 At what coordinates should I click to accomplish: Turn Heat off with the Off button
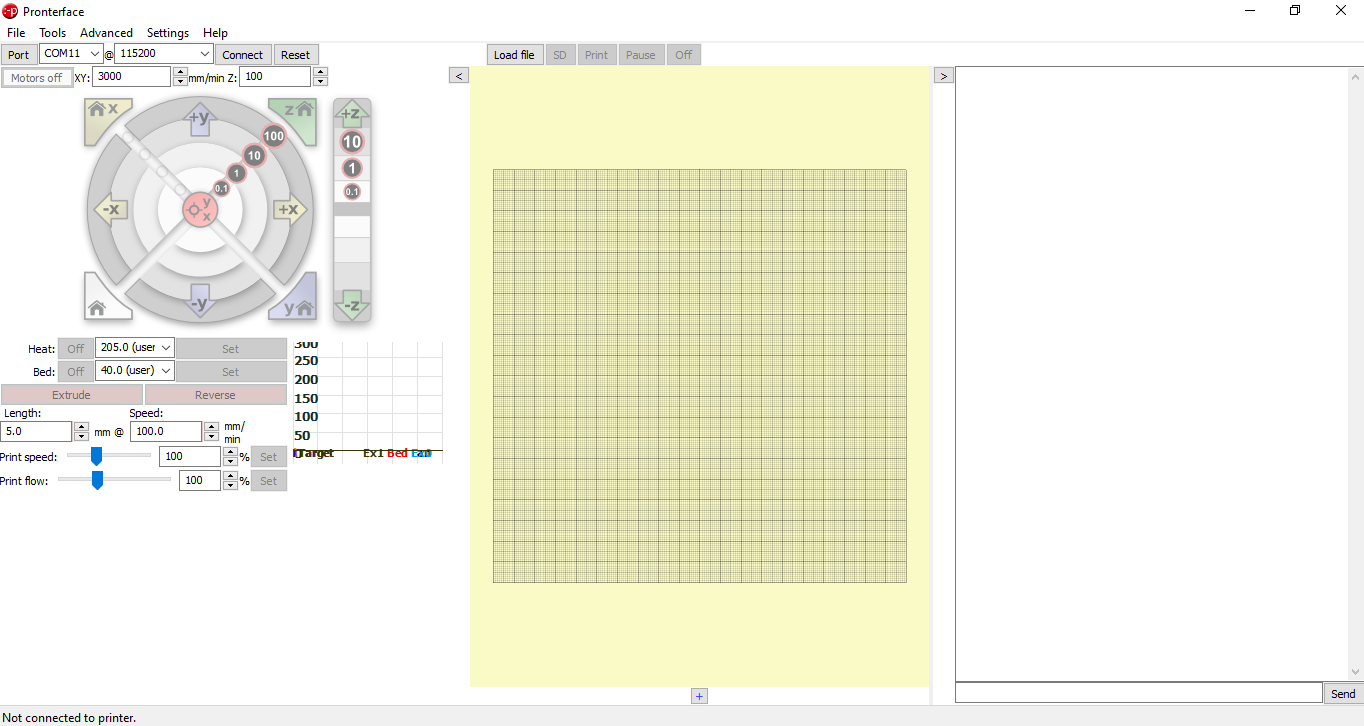[76, 349]
